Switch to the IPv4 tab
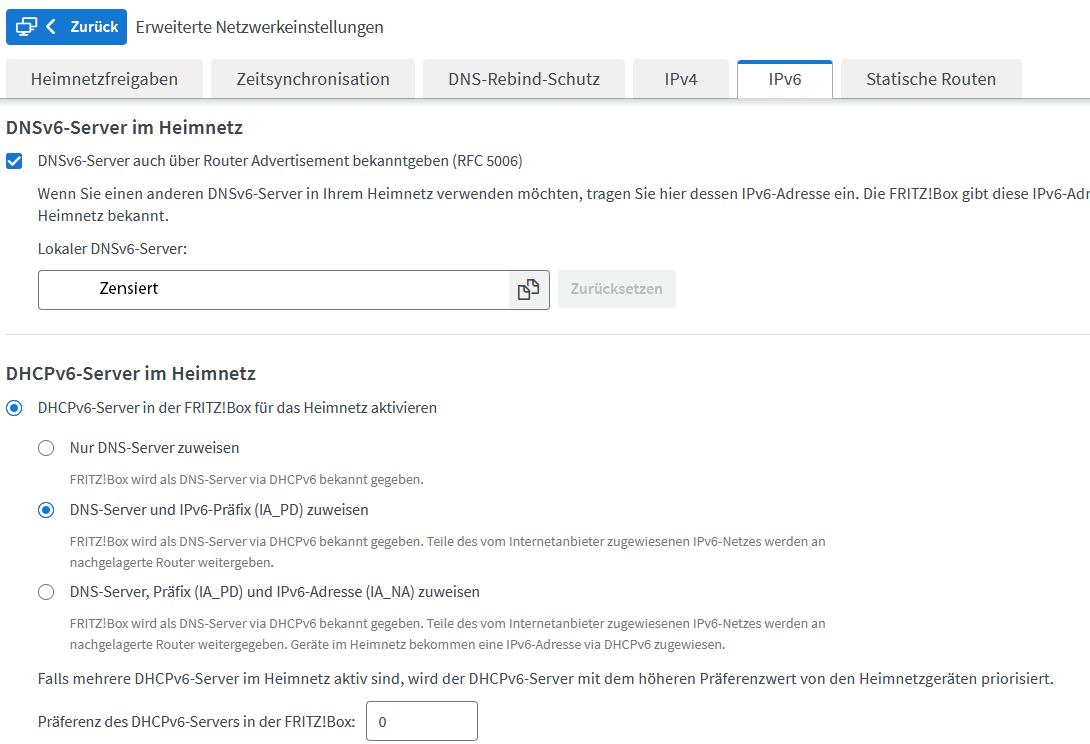1090x744 pixels. (681, 79)
